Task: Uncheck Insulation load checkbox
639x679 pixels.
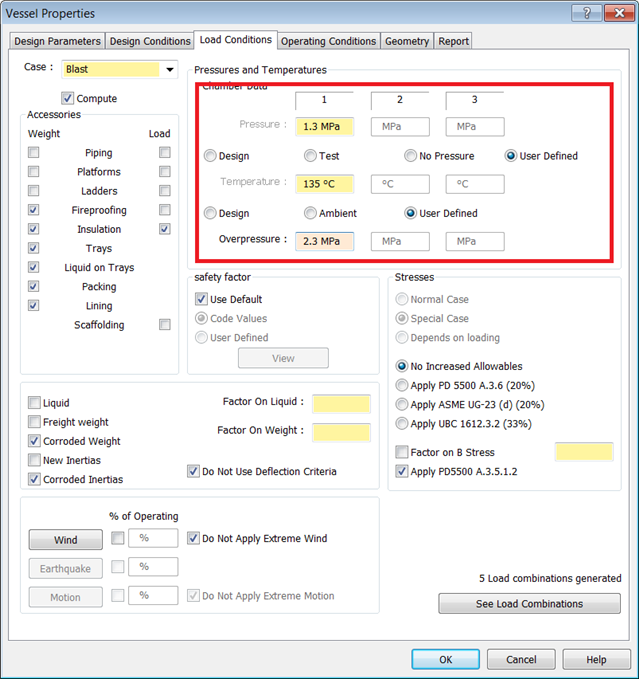Action: click(165, 229)
